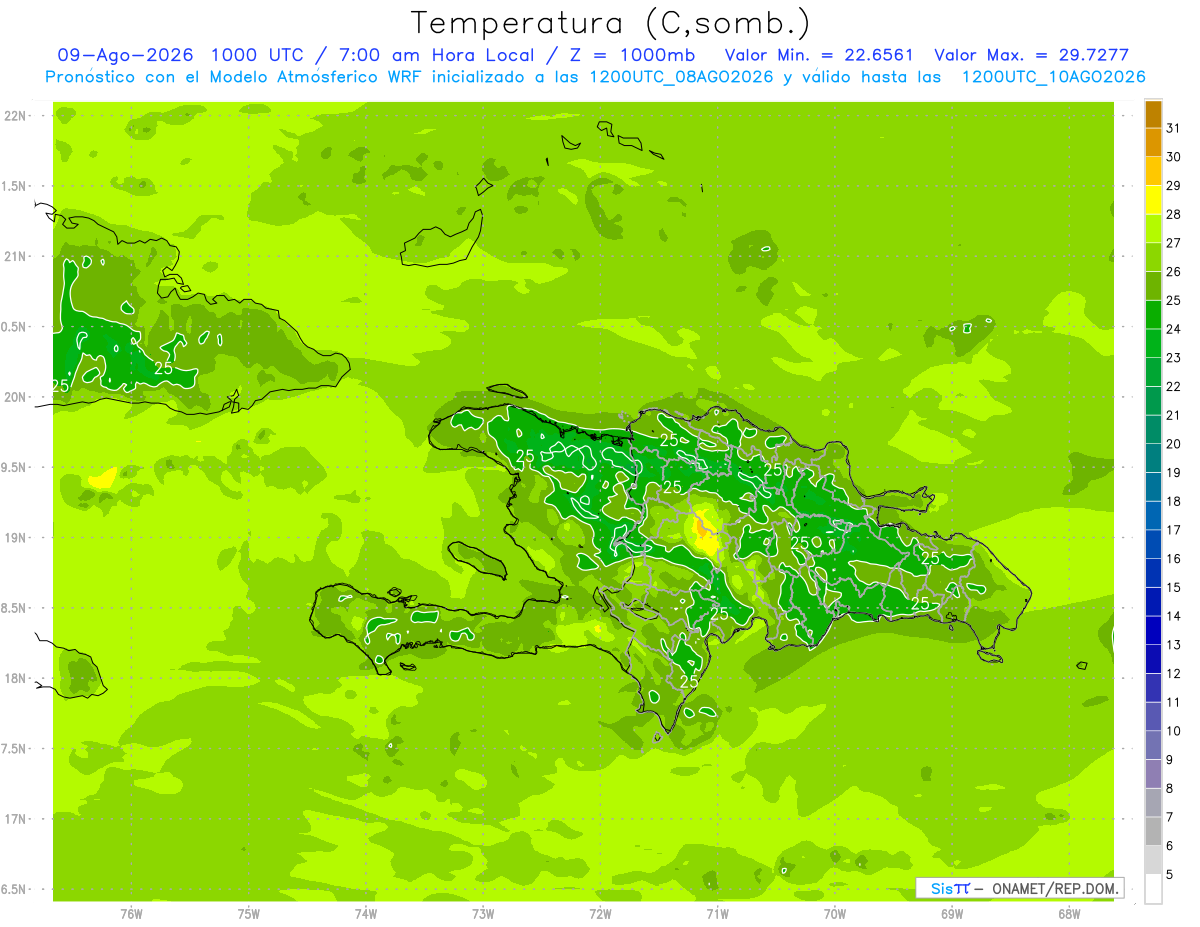Click the '31' value on the color scale
The image size is (1200, 927).
coord(1174,128)
